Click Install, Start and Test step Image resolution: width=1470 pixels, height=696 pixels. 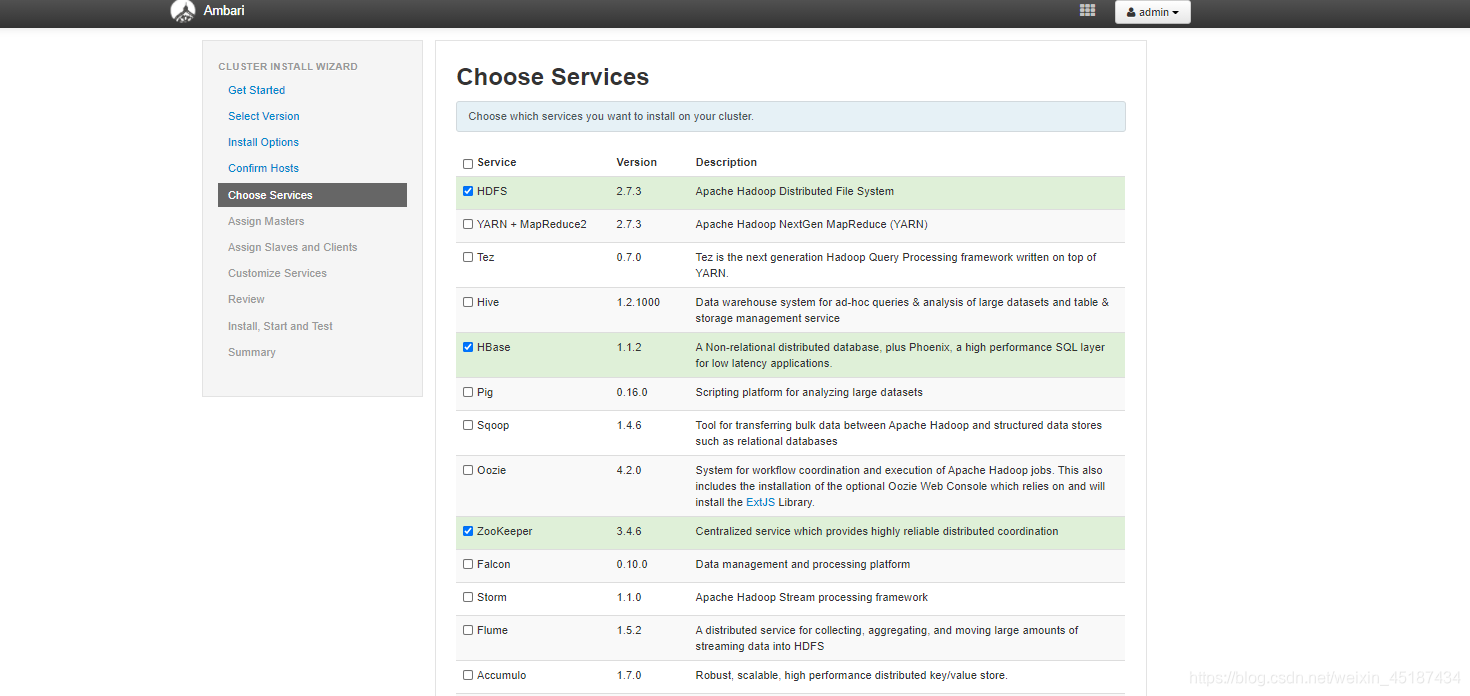[x=280, y=326]
